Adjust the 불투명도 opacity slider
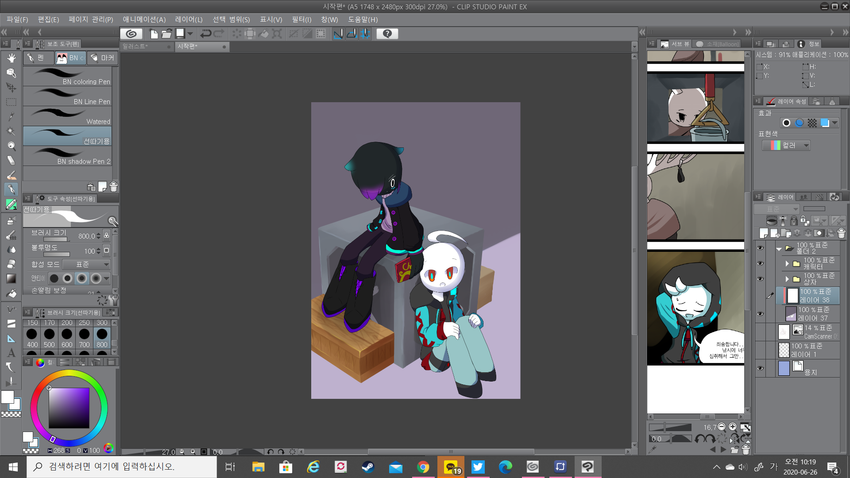This screenshot has width=850, height=478. point(56,254)
